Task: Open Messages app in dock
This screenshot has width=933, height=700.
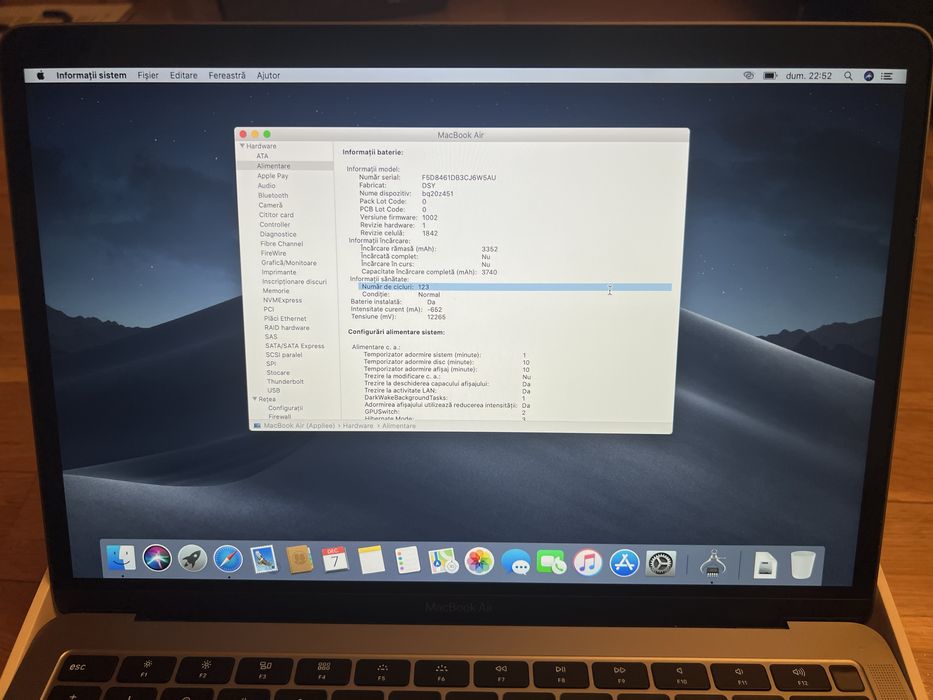Action: click(x=515, y=562)
